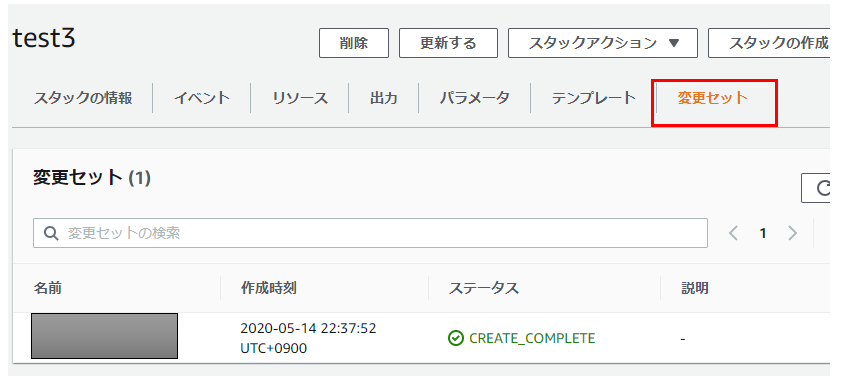Click the スタックの作成 button
This screenshot has width=851, height=386.
(769, 43)
